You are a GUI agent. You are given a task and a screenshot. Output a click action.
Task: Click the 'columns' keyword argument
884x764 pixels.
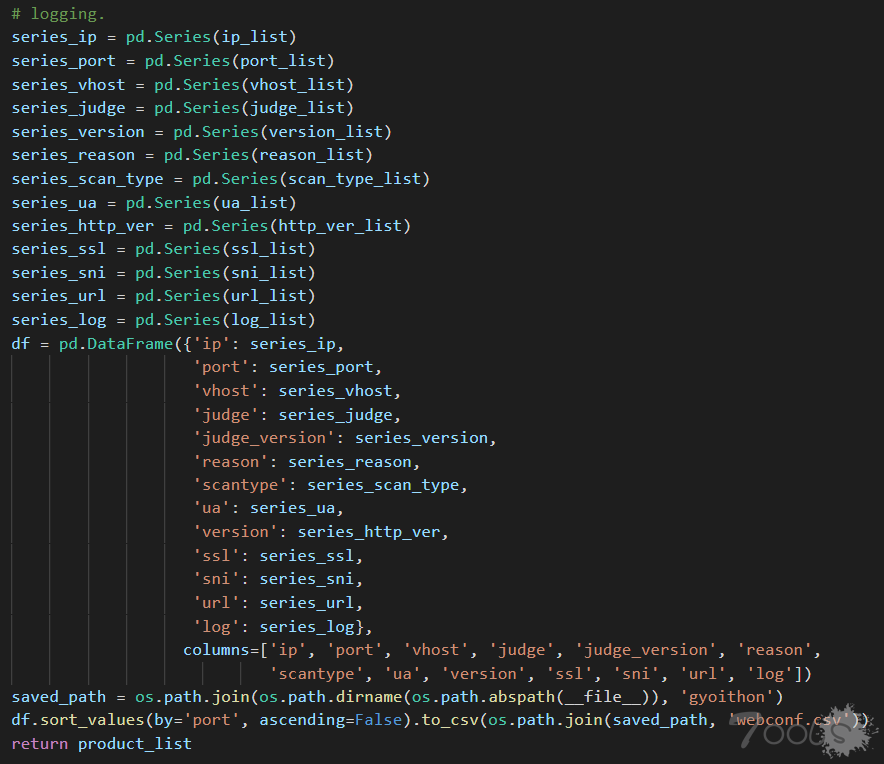click(216, 650)
